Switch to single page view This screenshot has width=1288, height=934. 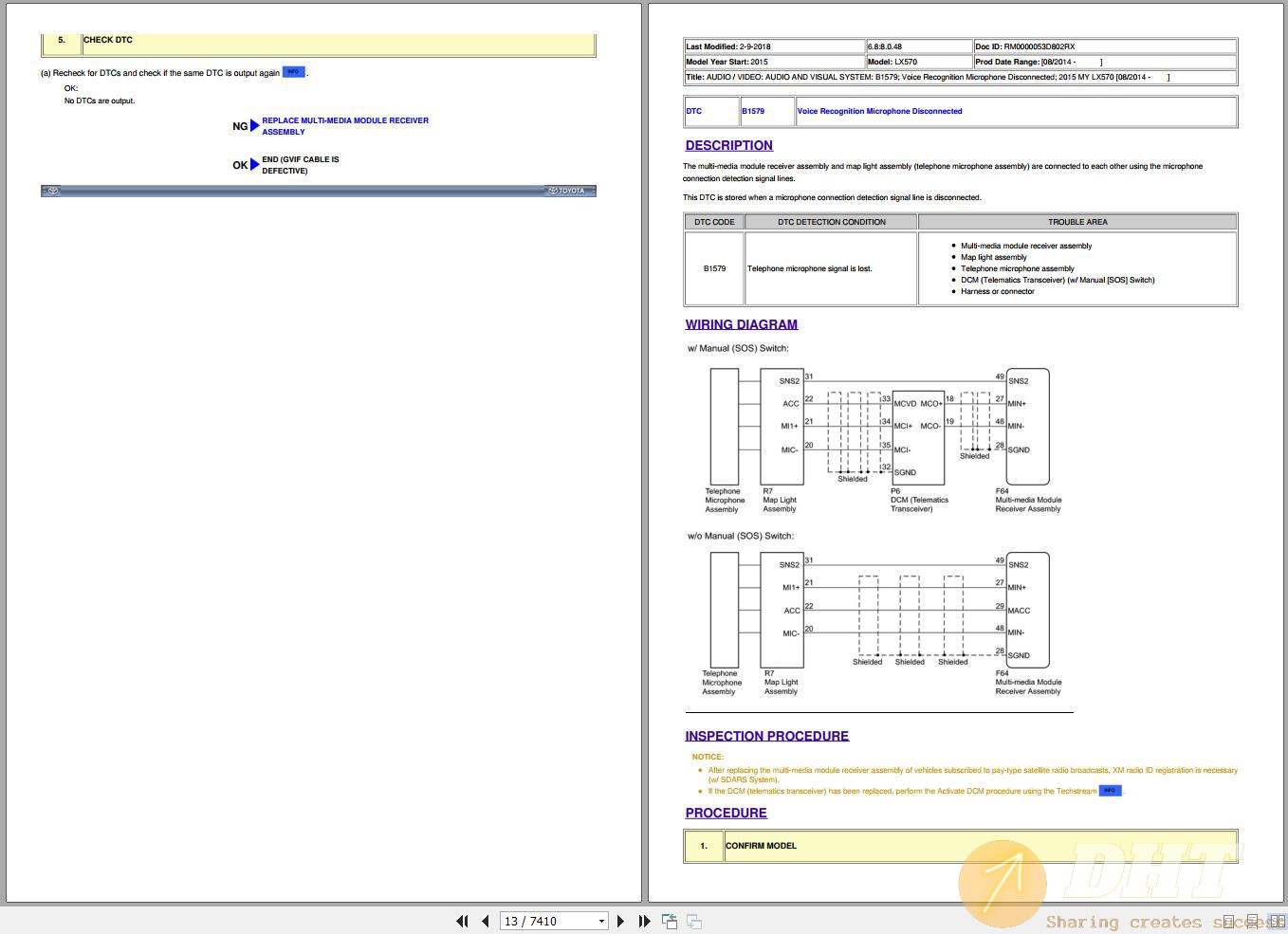click(1228, 921)
